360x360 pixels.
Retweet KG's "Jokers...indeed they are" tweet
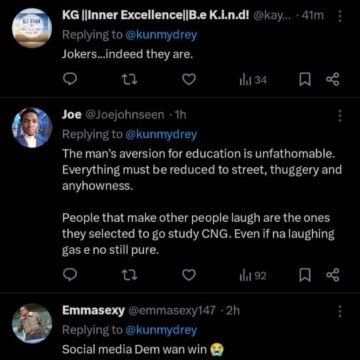point(130,80)
